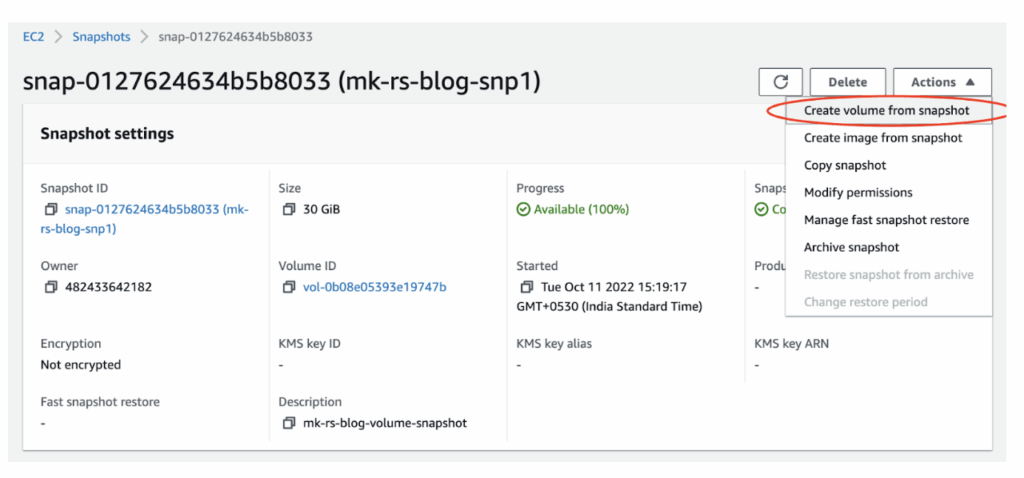Choose Manage fast snapshot restore
This screenshot has width=1024, height=478.
point(886,220)
